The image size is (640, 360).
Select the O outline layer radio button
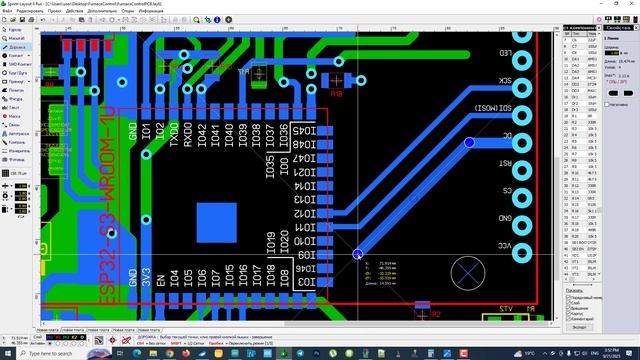pos(82,343)
